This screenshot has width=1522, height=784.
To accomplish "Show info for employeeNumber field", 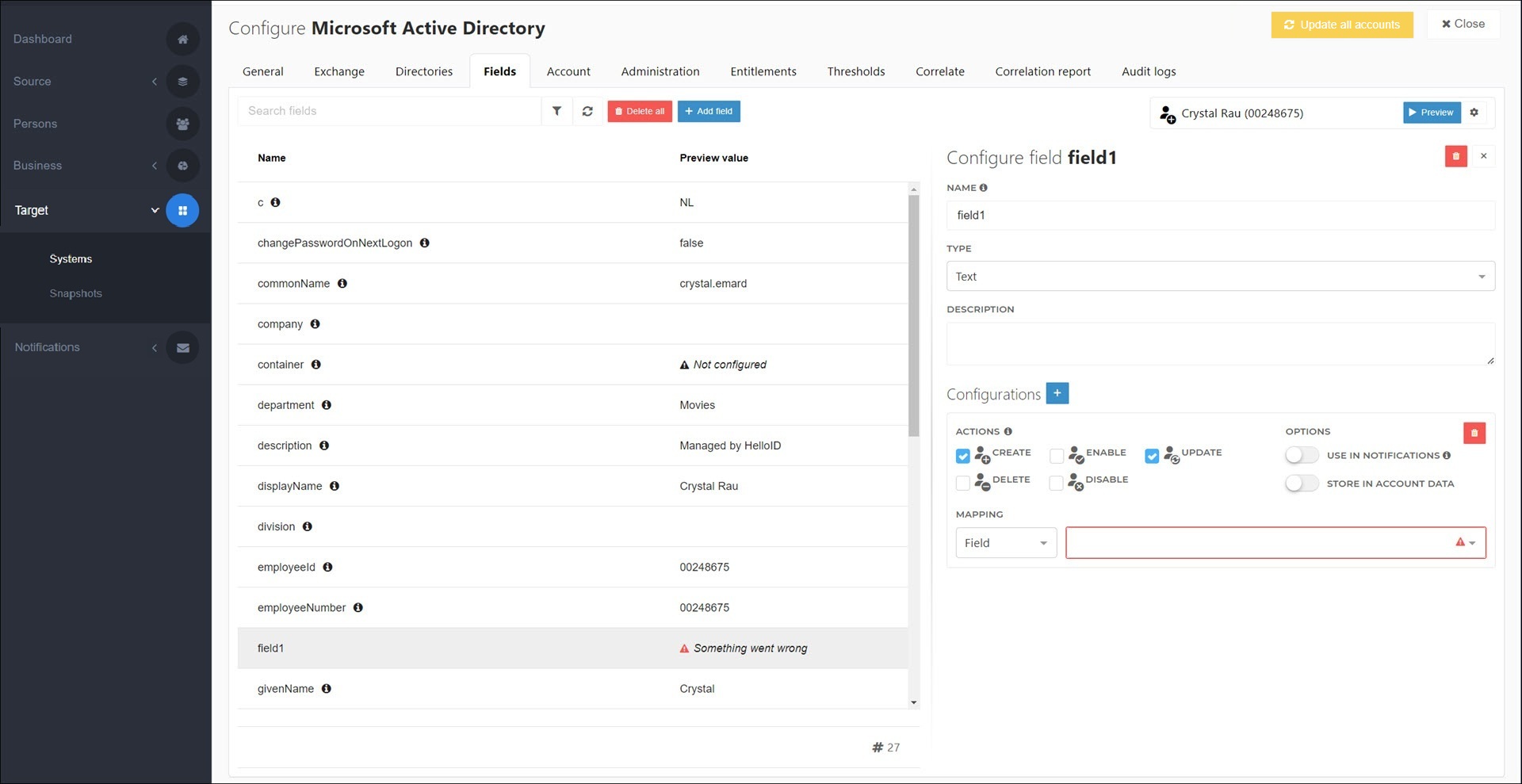I will [358, 607].
